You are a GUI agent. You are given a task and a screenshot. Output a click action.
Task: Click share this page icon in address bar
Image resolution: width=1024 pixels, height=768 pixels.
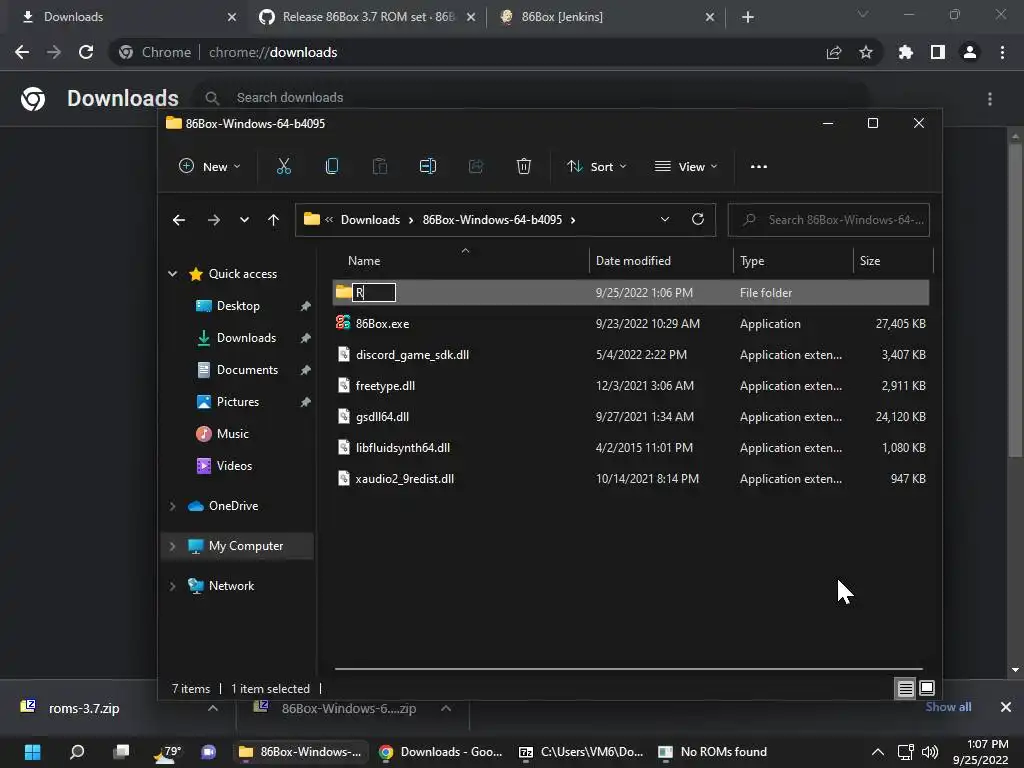pos(834,52)
